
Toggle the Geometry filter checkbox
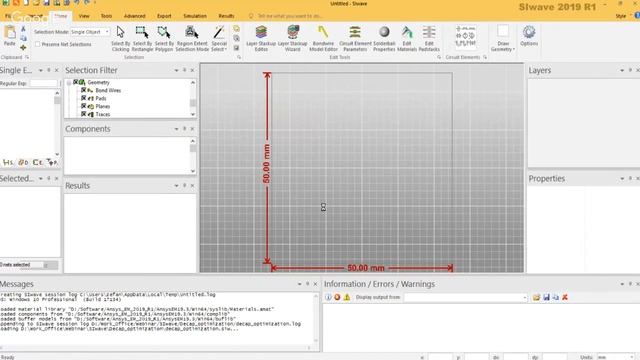click(76, 82)
